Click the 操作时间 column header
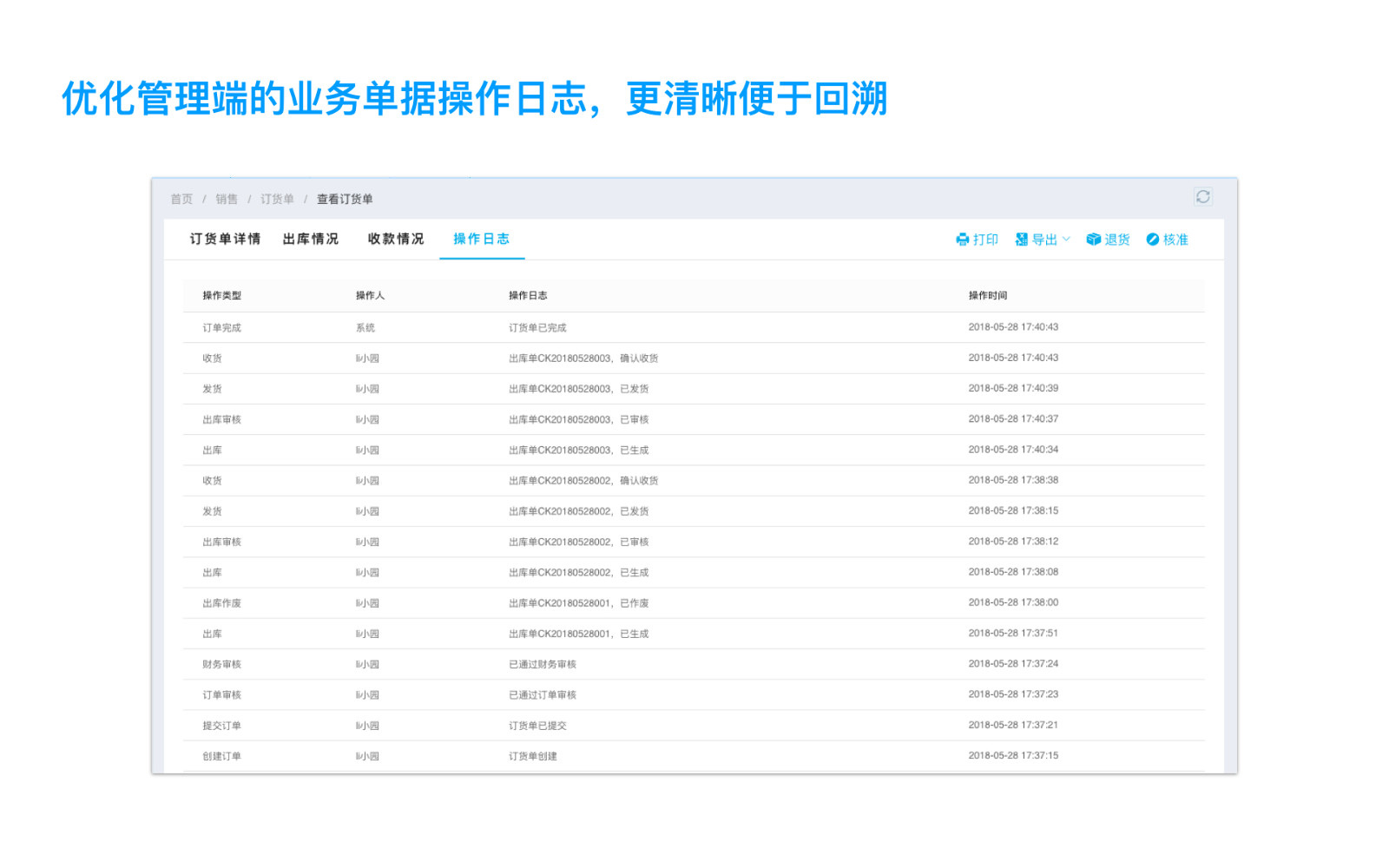The width and height of the screenshot is (1389, 868). (x=988, y=296)
